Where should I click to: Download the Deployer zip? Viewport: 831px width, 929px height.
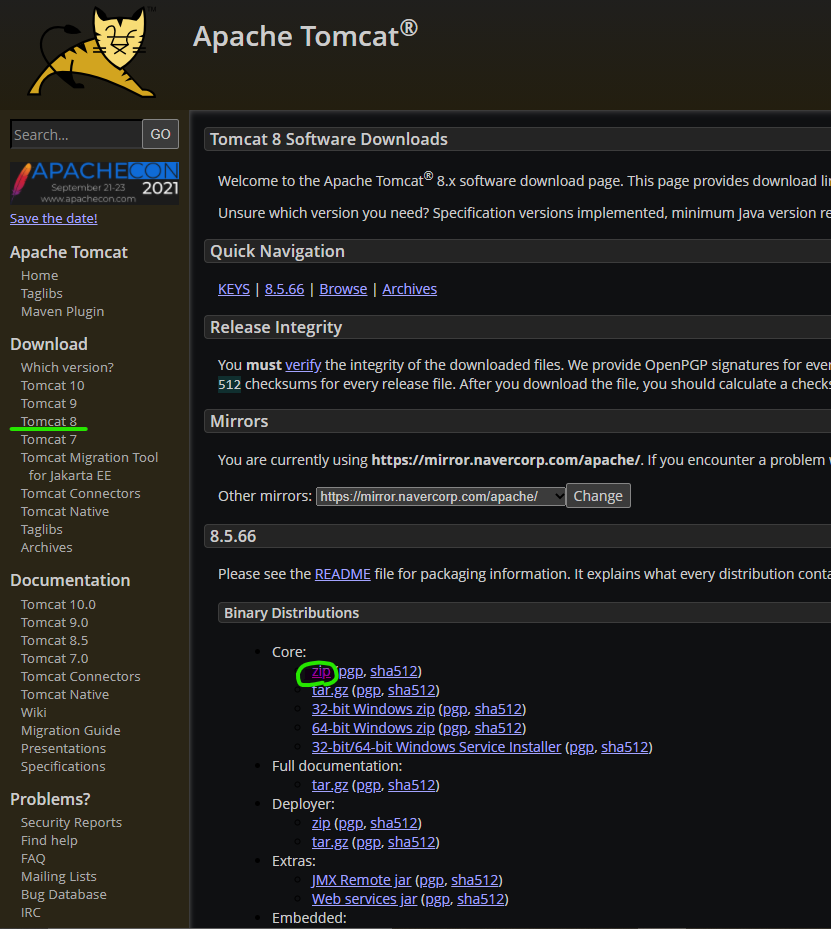(x=321, y=823)
